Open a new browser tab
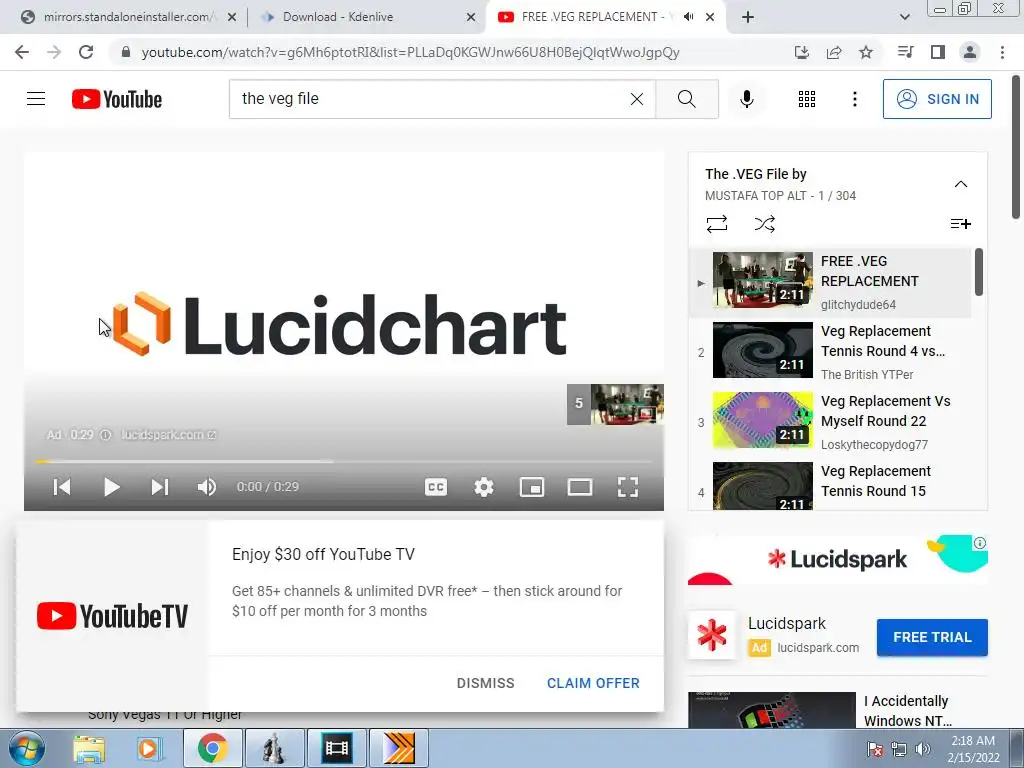The image size is (1024, 768). click(x=748, y=17)
